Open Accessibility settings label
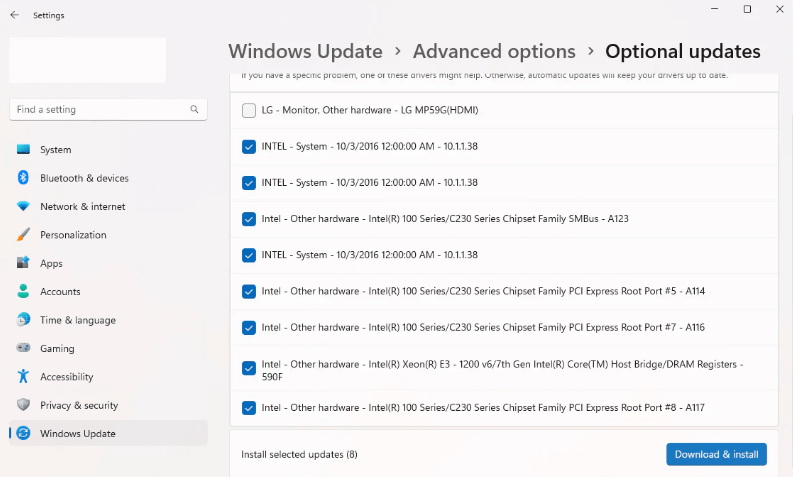 [67, 377]
